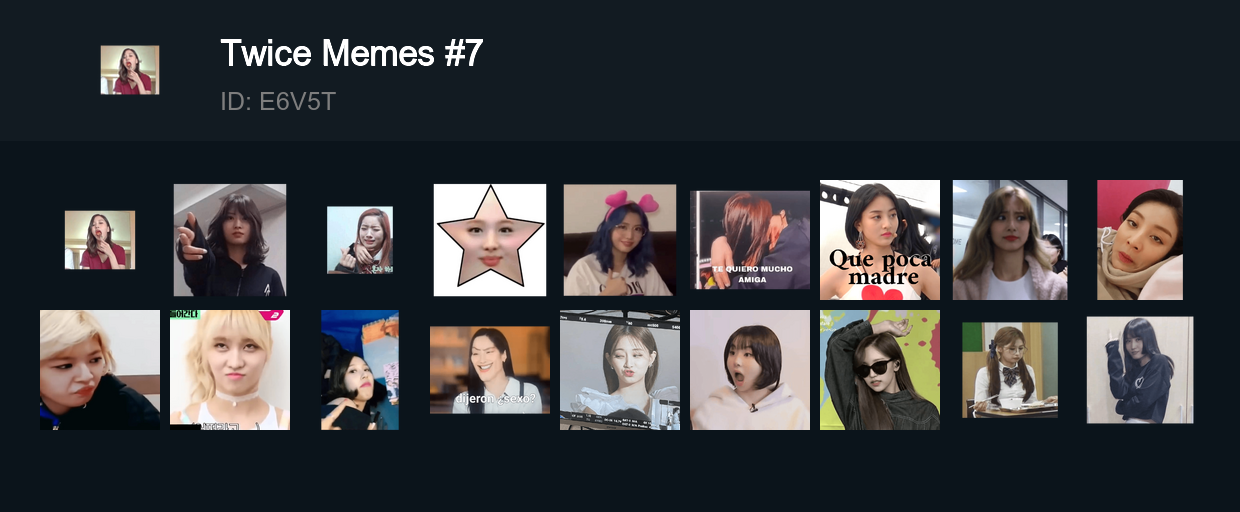Choose the girl in pink fluffy jacket

tap(1010, 240)
